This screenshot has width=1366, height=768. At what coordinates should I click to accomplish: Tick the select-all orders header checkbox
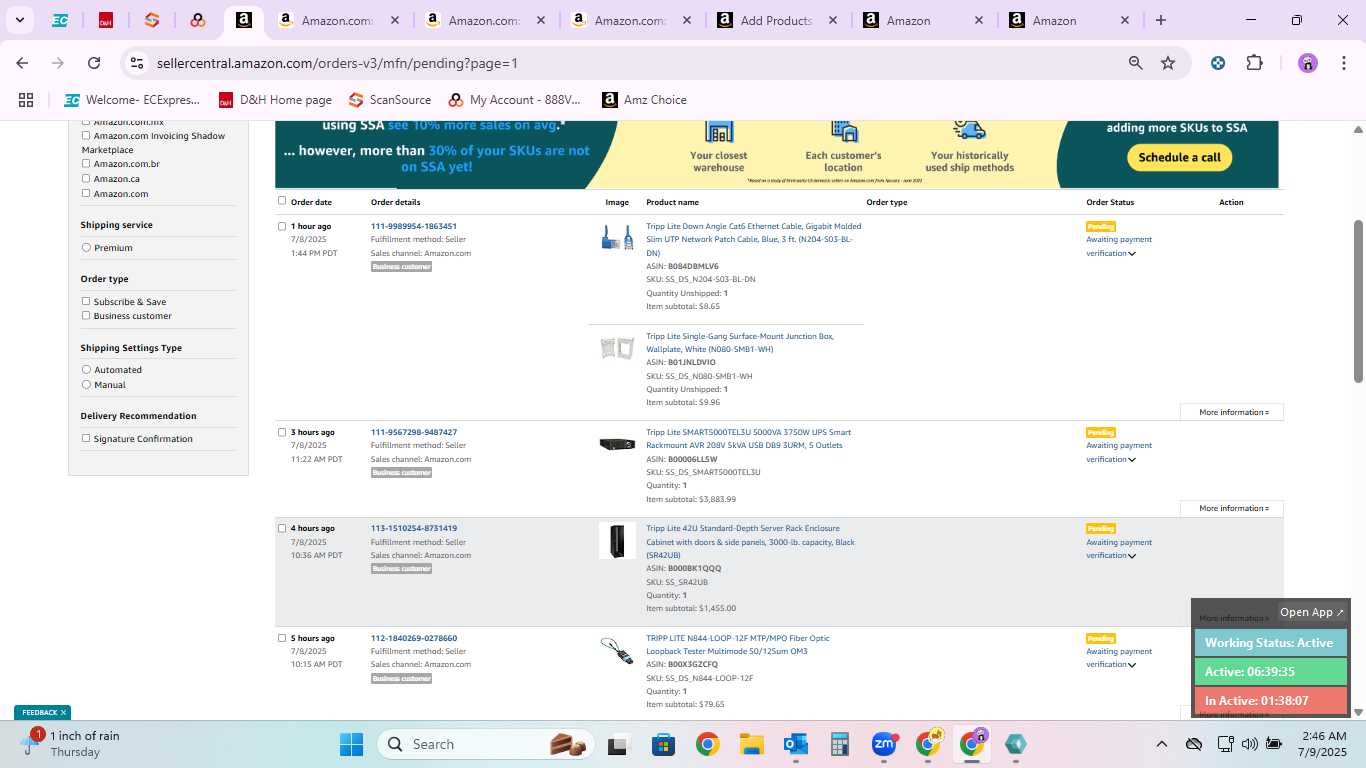[282, 201]
